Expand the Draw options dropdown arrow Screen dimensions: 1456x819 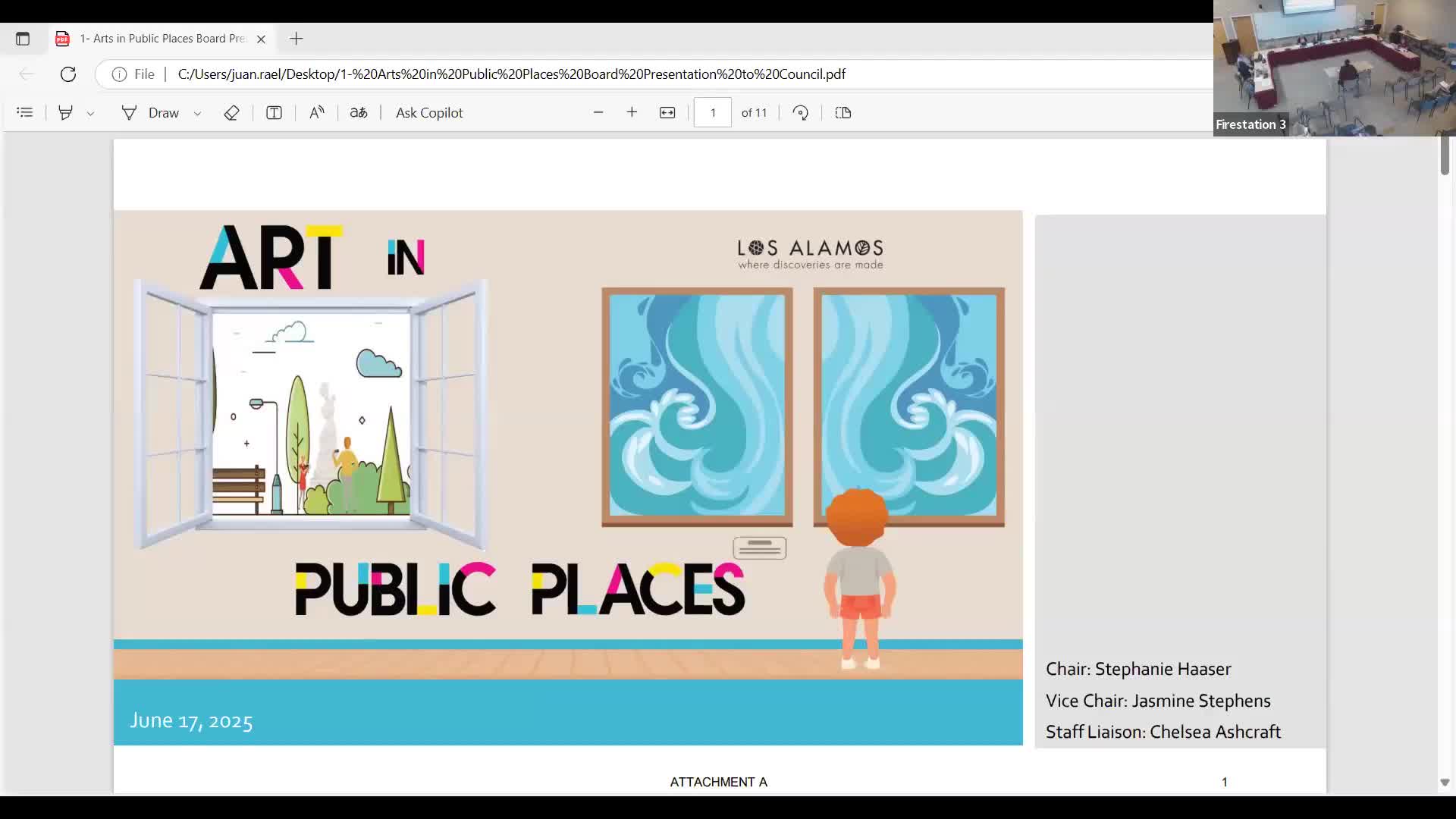[x=197, y=114]
